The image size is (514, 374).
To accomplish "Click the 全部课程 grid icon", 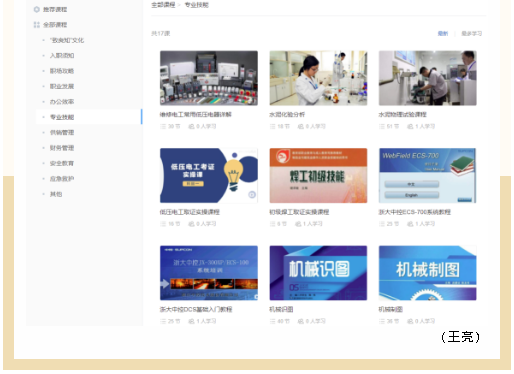I will pyautogui.click(x=37, y=25).
